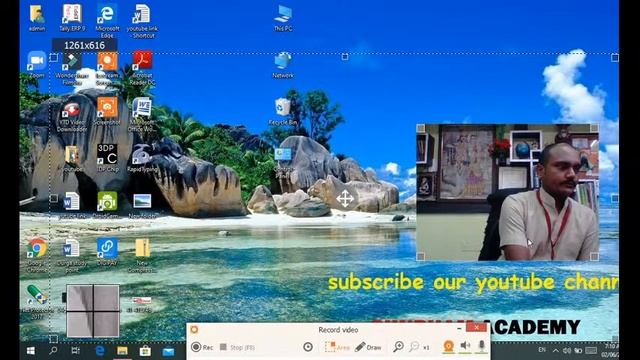Toggle the webcam icon in recorder toolbar

pos(449,347)
